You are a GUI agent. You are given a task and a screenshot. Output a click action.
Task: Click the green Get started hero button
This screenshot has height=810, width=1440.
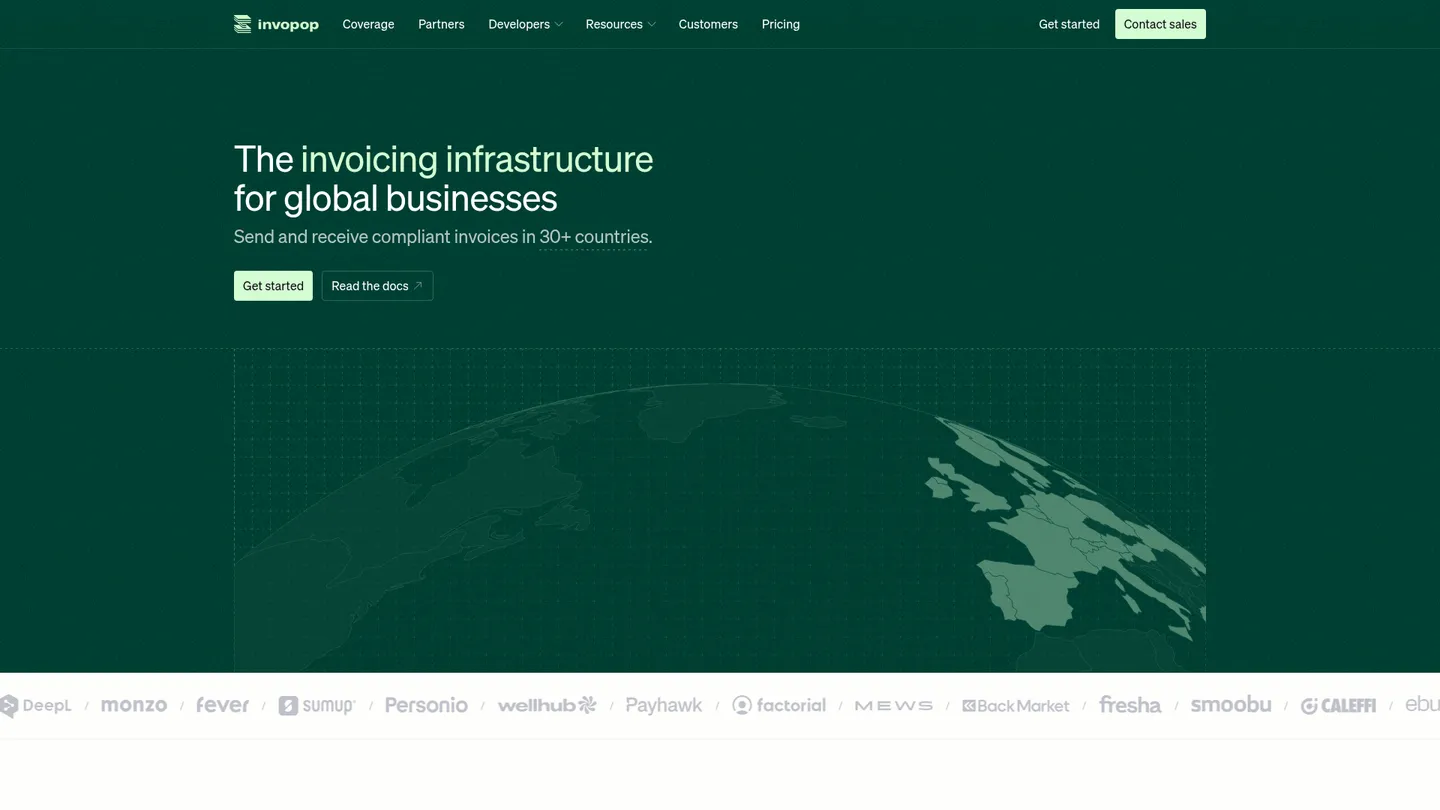[273, 286]
